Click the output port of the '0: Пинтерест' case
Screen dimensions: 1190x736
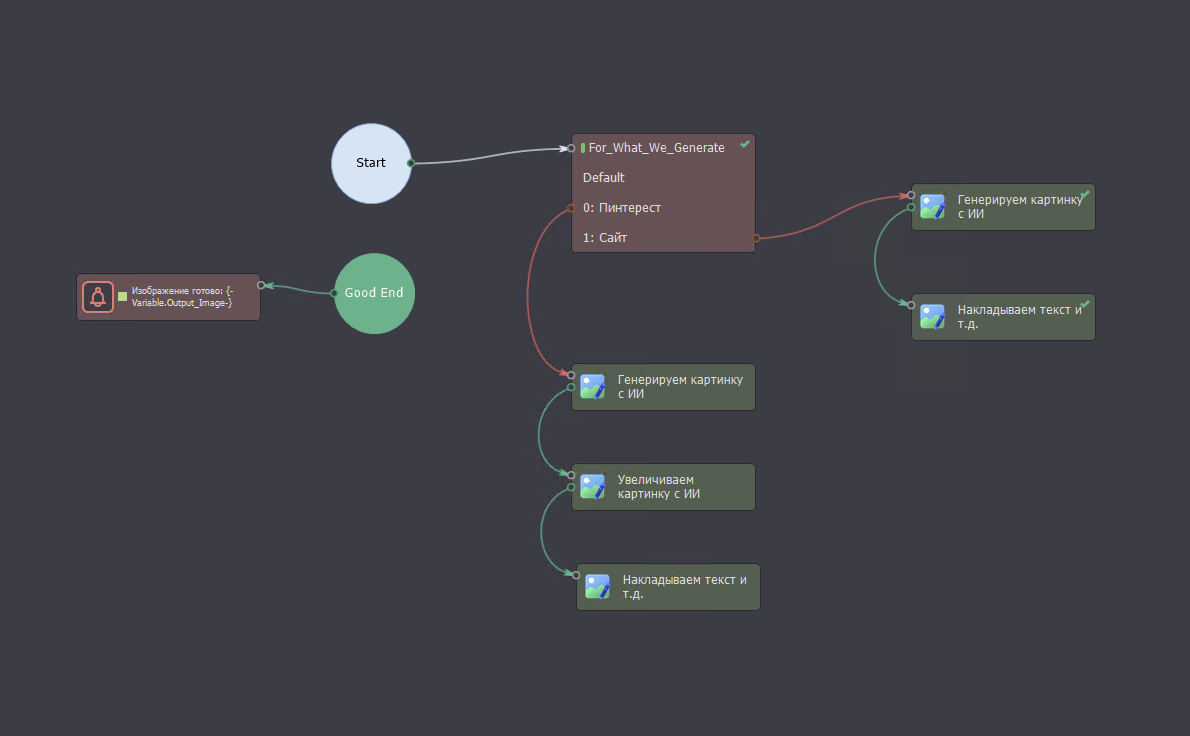[x=571, y=208]
